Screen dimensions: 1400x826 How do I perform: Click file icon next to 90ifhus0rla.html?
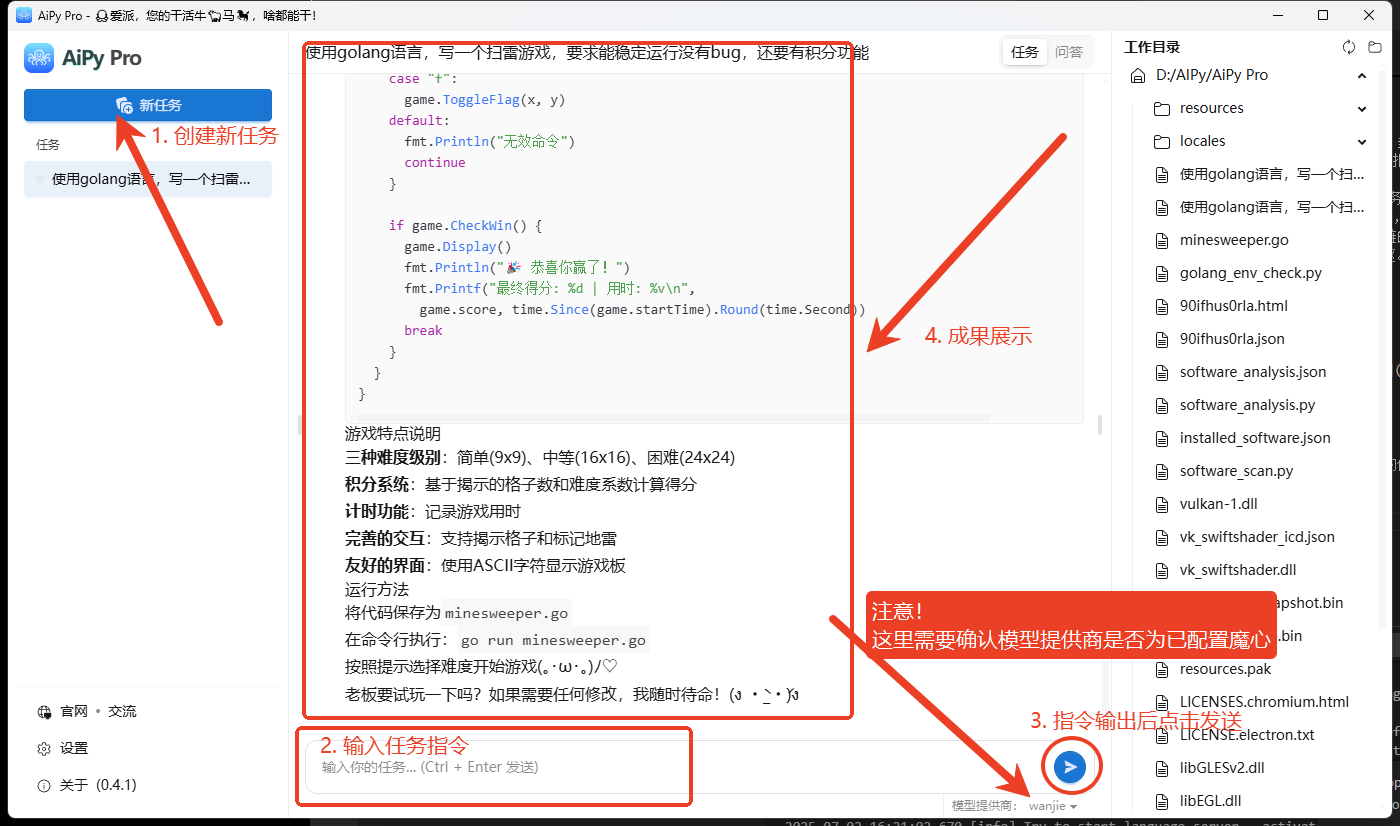pyautogui.click(x=1161, y=306)
